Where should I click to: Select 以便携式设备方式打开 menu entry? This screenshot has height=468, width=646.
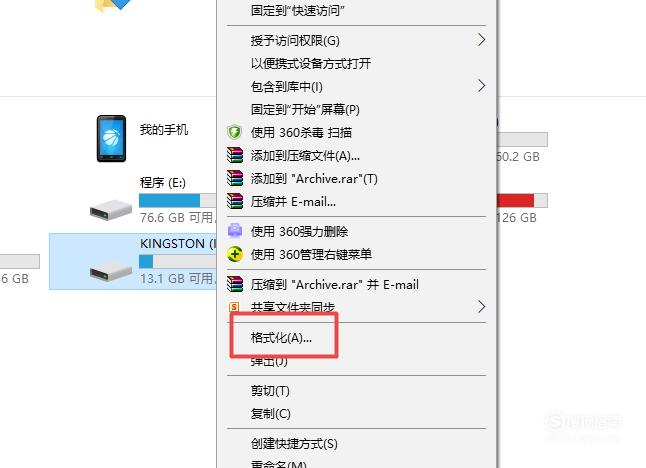tap(311, 63)
